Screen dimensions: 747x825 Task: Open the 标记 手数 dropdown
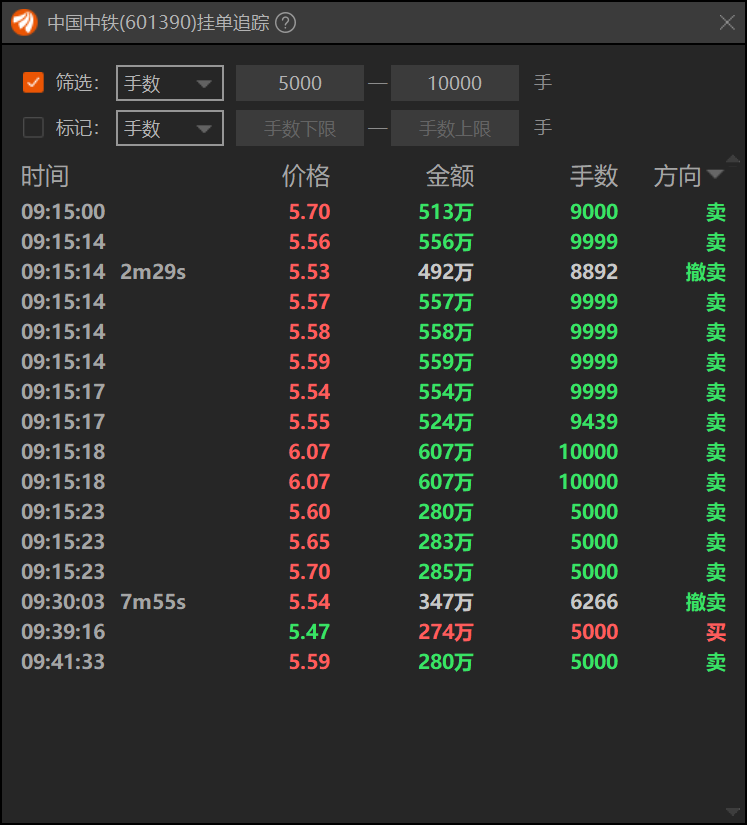tap(170, 128)
